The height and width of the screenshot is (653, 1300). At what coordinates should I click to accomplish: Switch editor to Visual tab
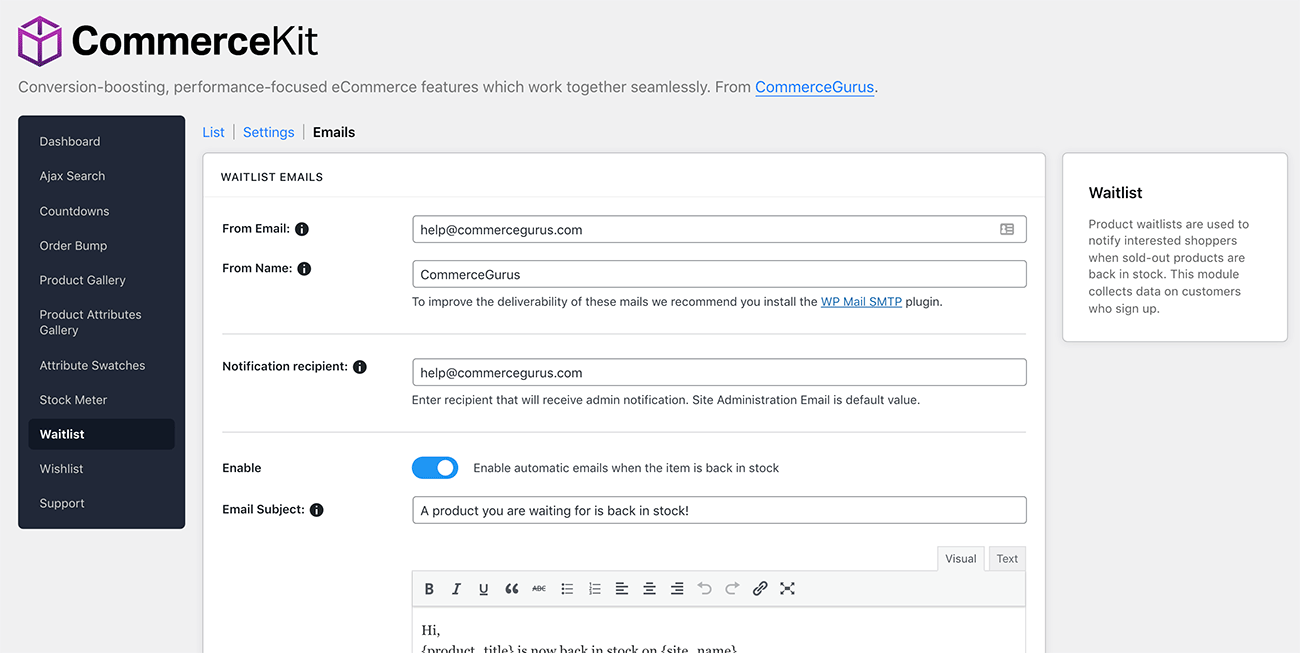[x=961, y=559]
